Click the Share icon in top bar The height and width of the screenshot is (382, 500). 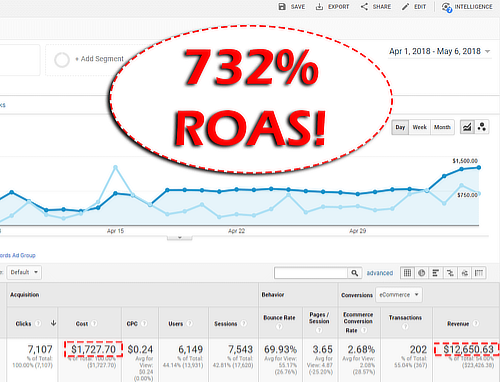click(364, 7)
